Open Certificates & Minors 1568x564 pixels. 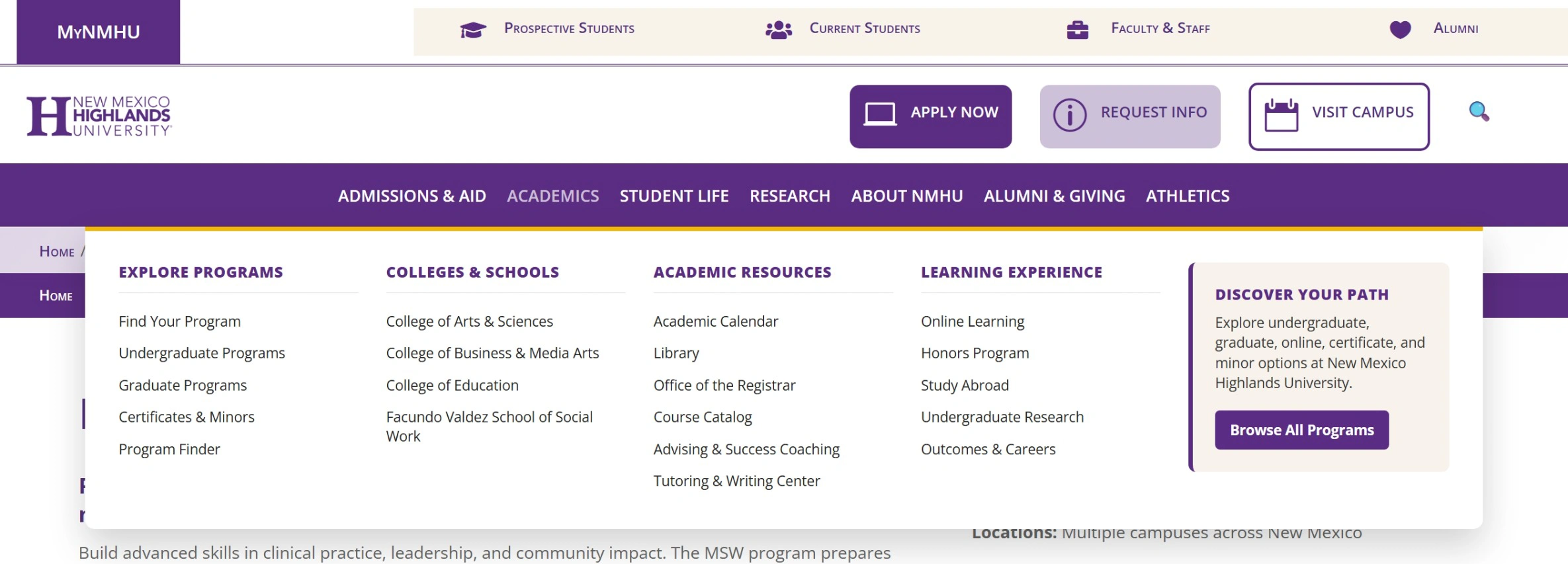tap(187, 417)
